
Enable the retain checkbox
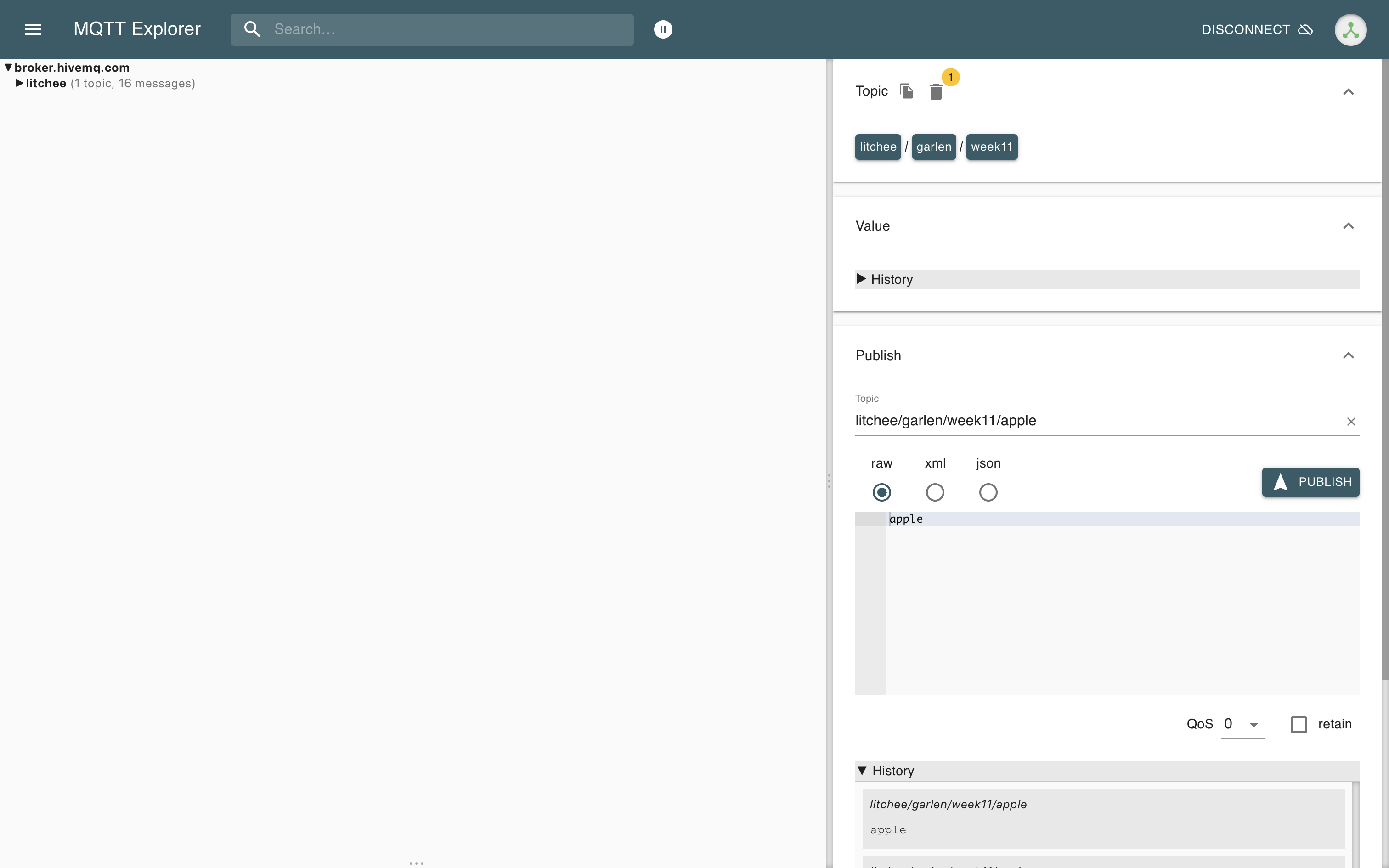(1299, 725)
